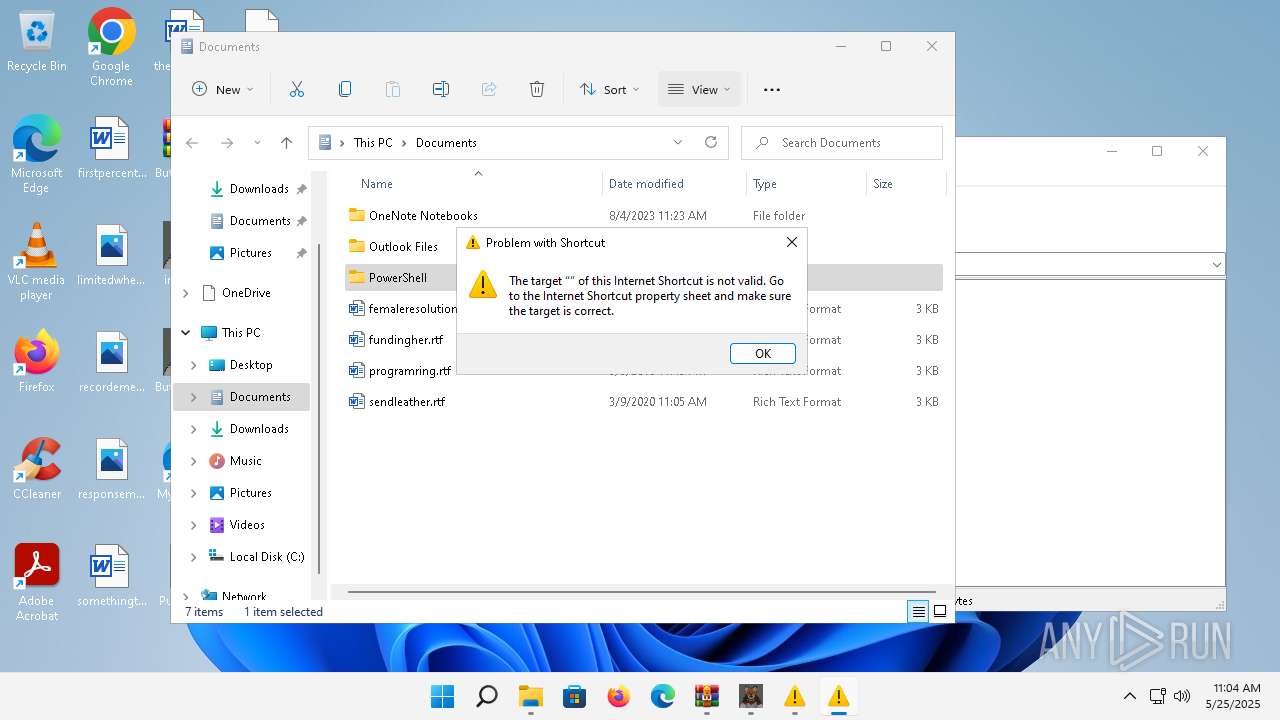Open Recycle Bin desktop icon
Screen dimensions: 1280x720
[x=37, y=41]
